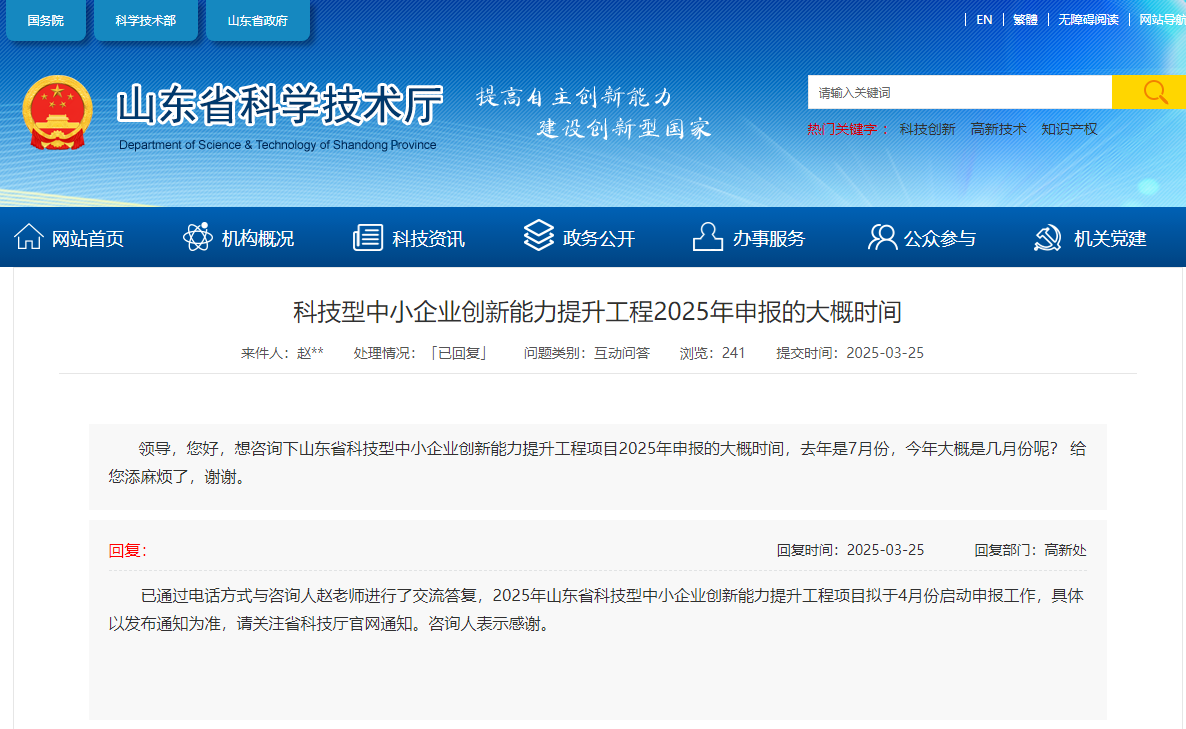Screen dimensions: 1186x729
Task: Click the person icon beside 办事服务
Action: 708,237
